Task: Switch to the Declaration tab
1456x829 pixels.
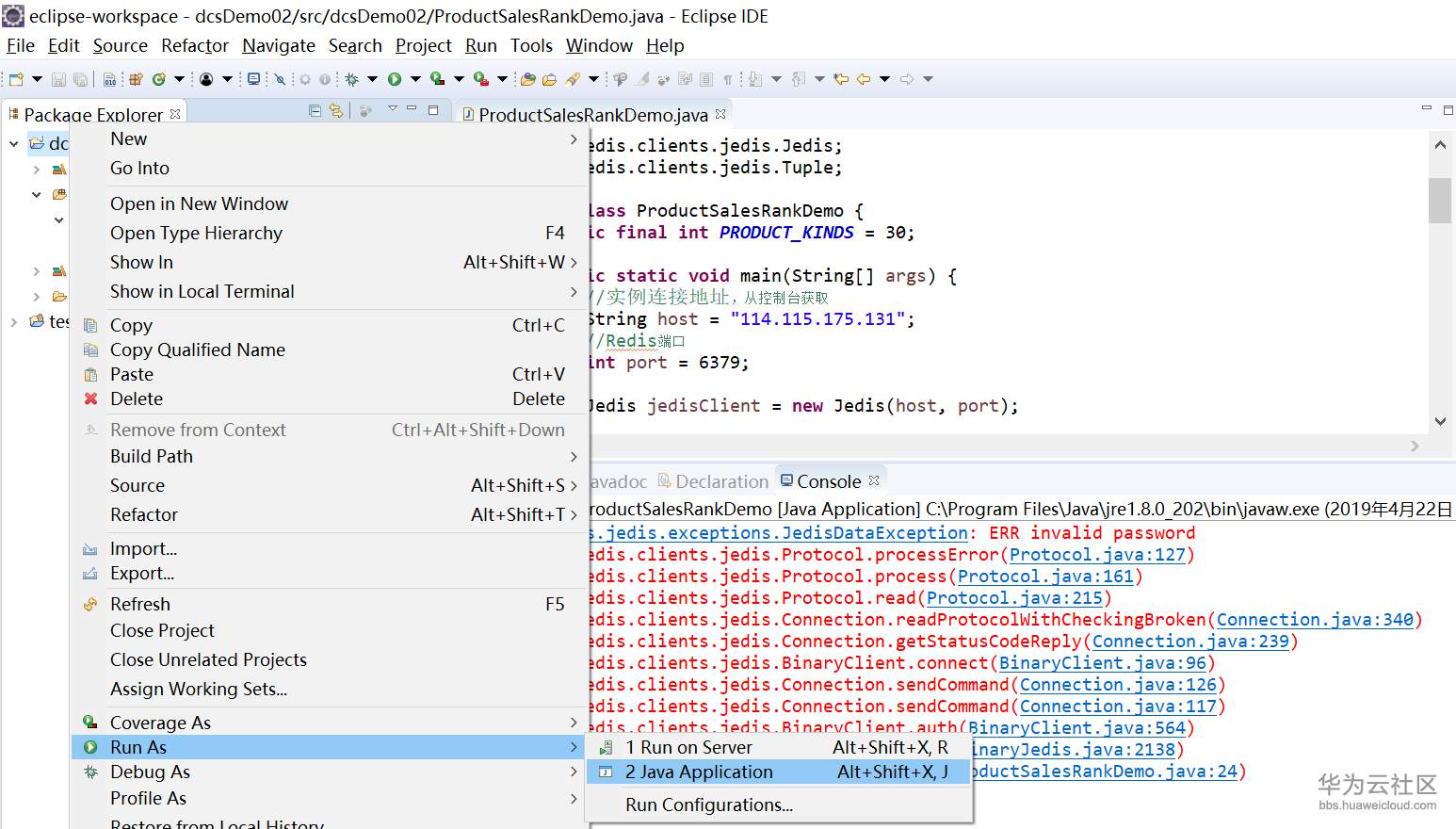Action: click(x=713, y=481)
